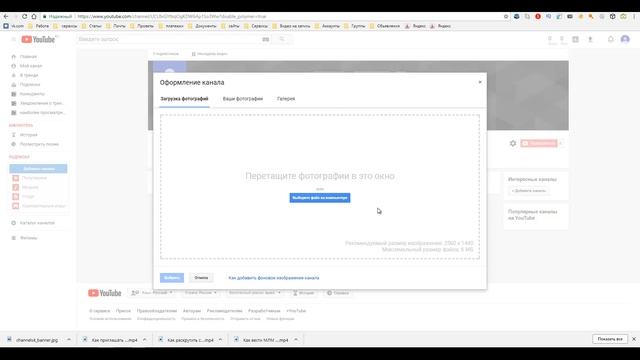
Task: Switch to Ваши фотографии tab
Action: pyautogui.click(x=243, y=99)
